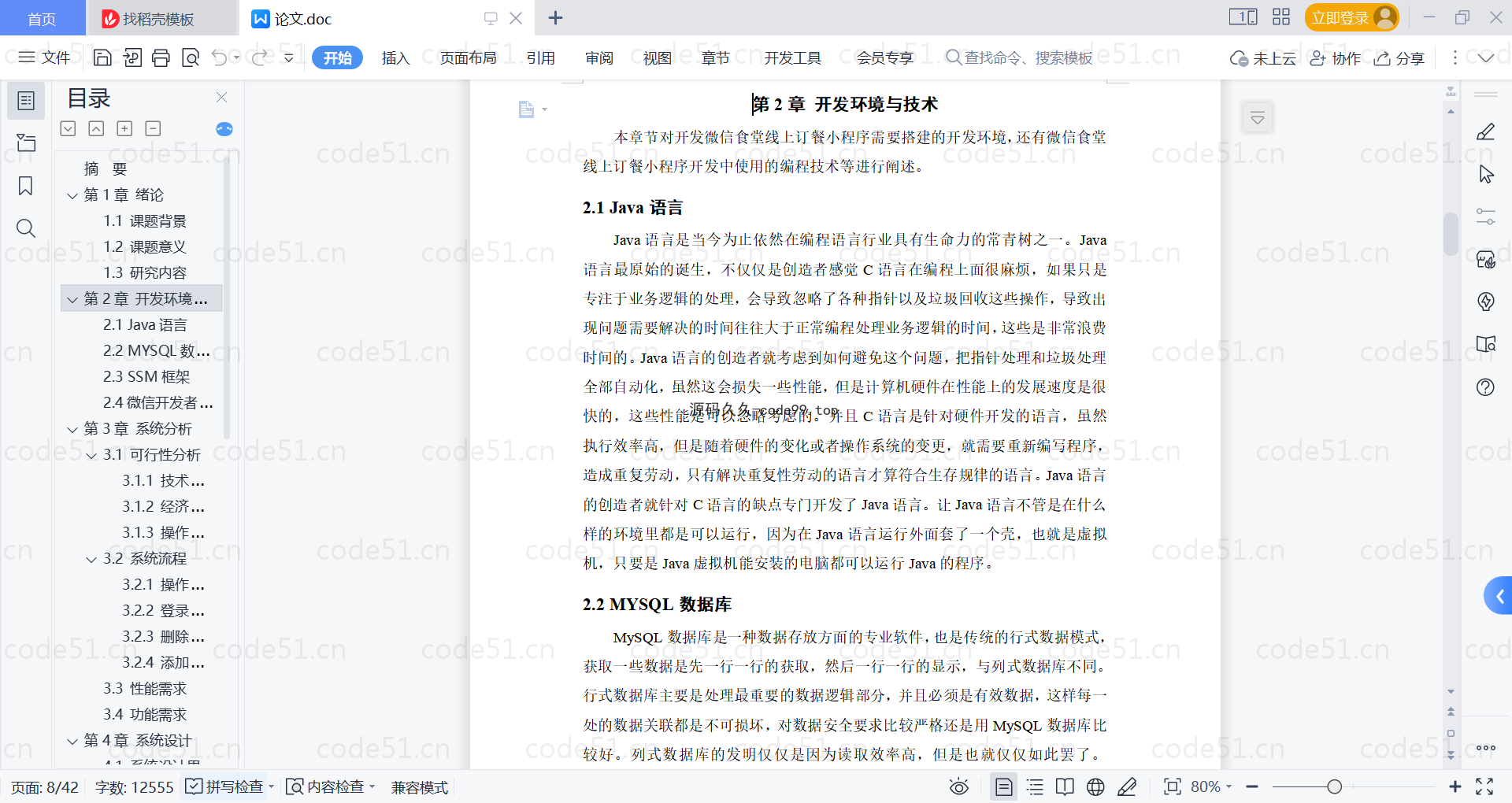1512x803 pixels.
Task: Toggle writing mode pen icon status bar
Action: point(1127,786)
